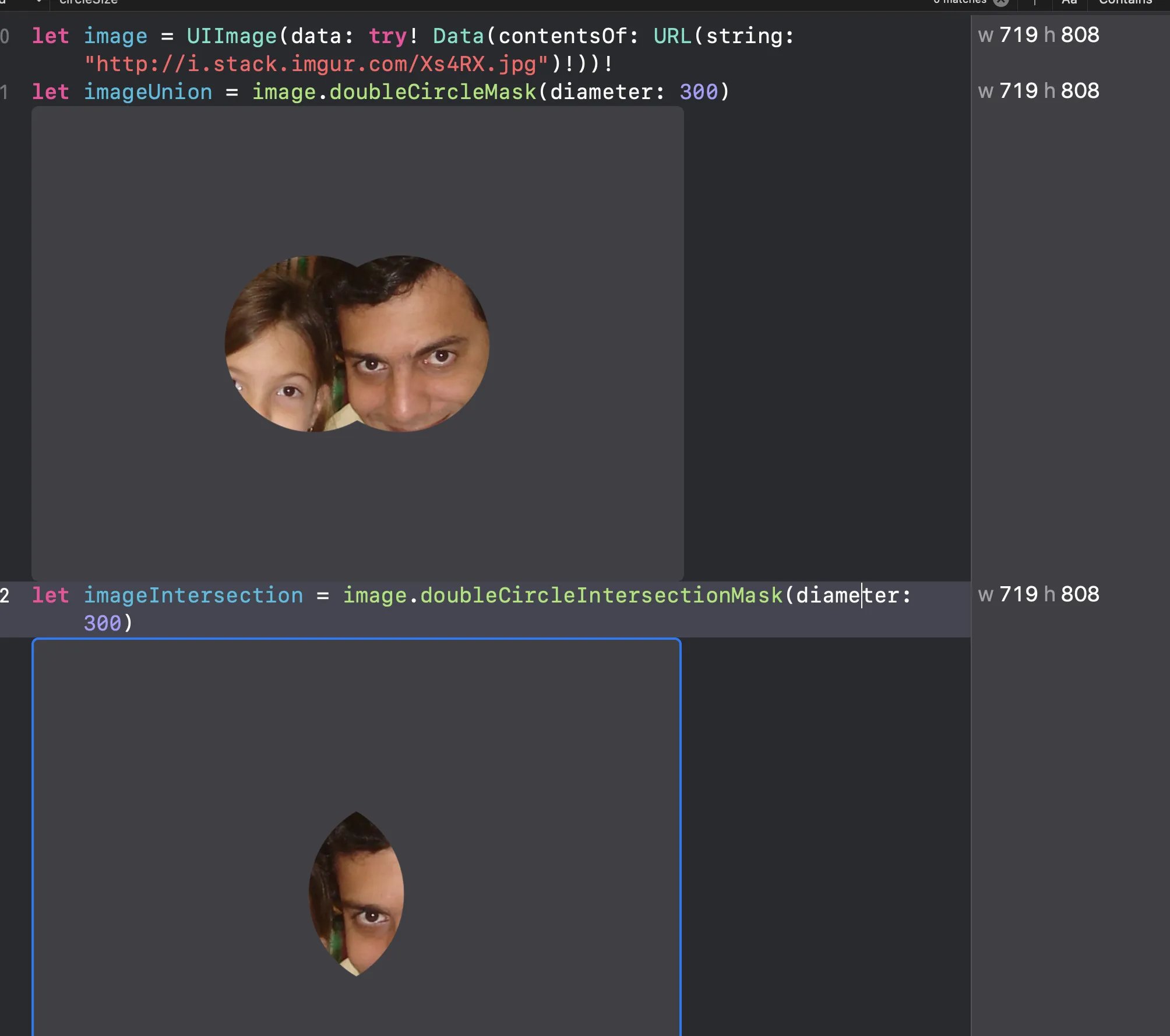This screenshot has height=1036, width=1170.
Task: Click the try keyword in first line
Action: (x=387, y=36)
